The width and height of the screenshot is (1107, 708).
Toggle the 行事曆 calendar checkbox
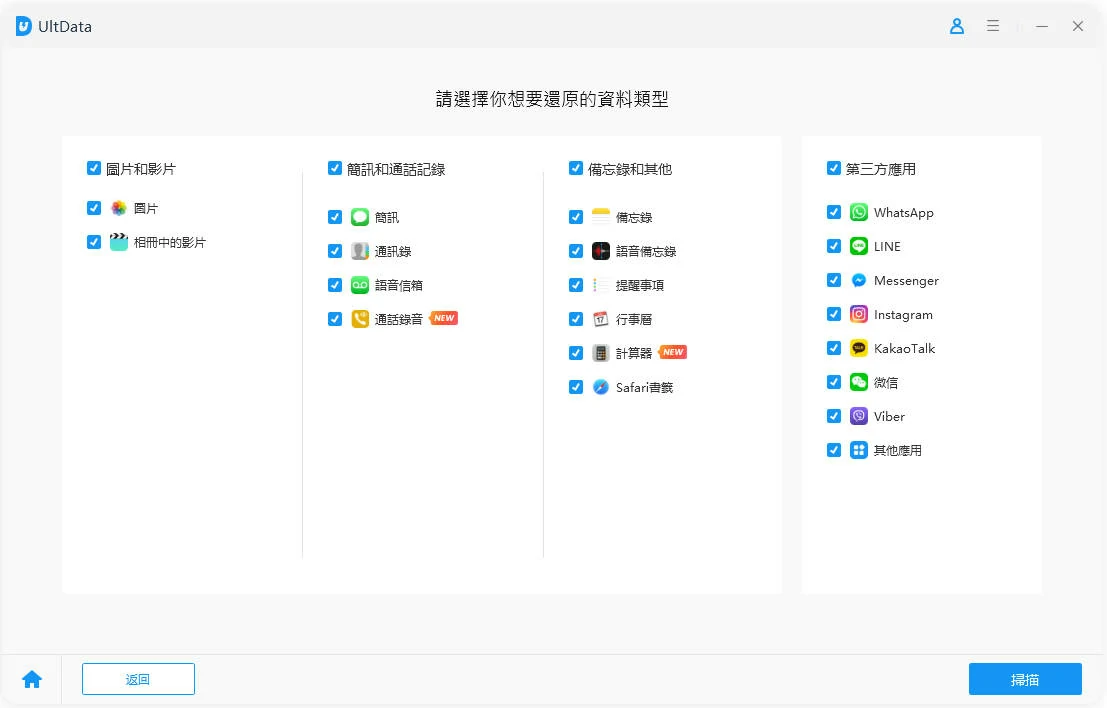tap(576, 319)
